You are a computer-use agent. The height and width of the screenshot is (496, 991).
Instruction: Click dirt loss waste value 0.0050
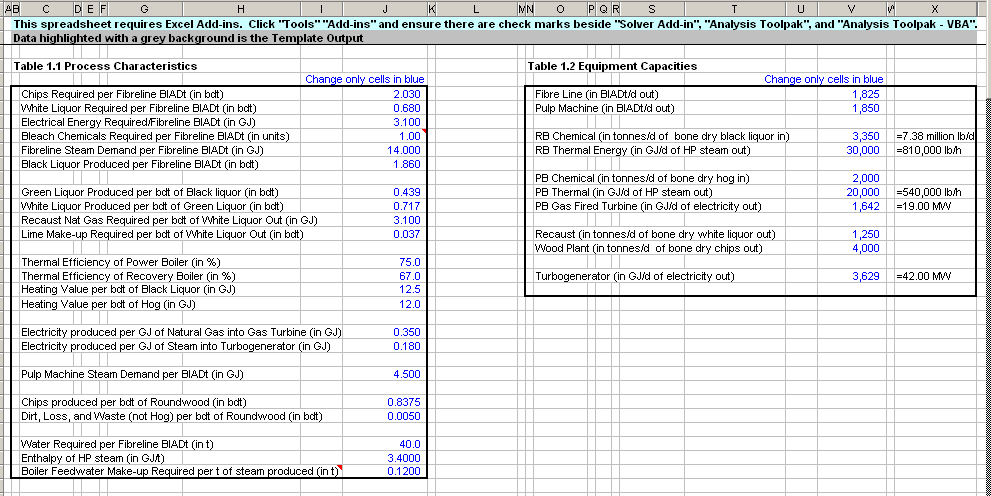click(x=404, y=416)
